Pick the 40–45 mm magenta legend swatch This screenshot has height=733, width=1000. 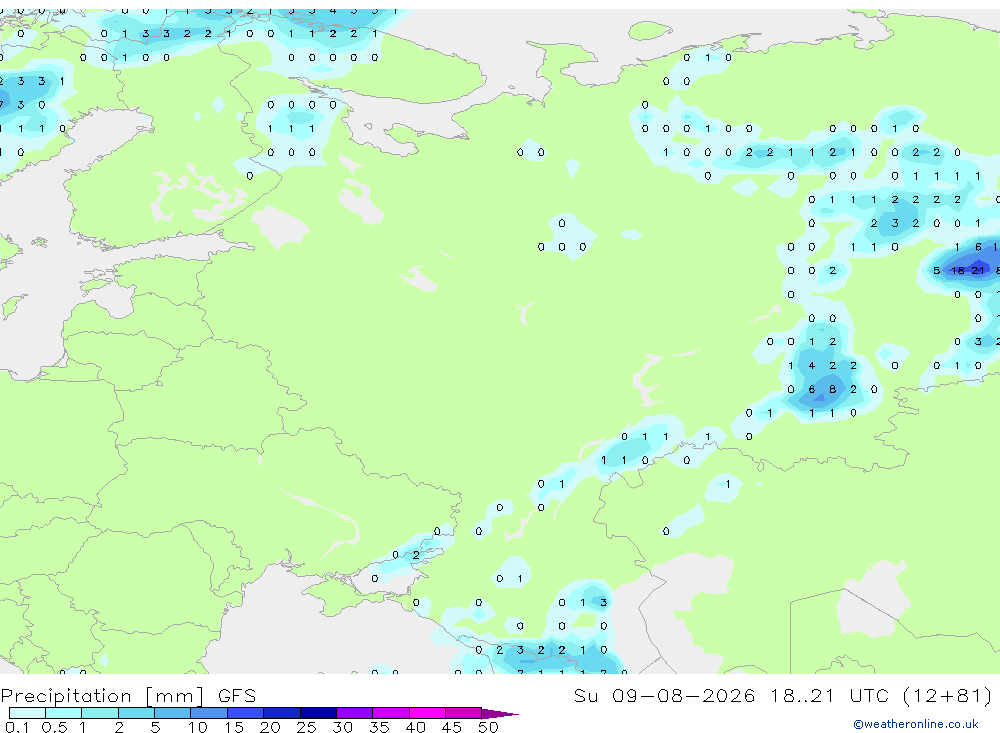[427, 713]
